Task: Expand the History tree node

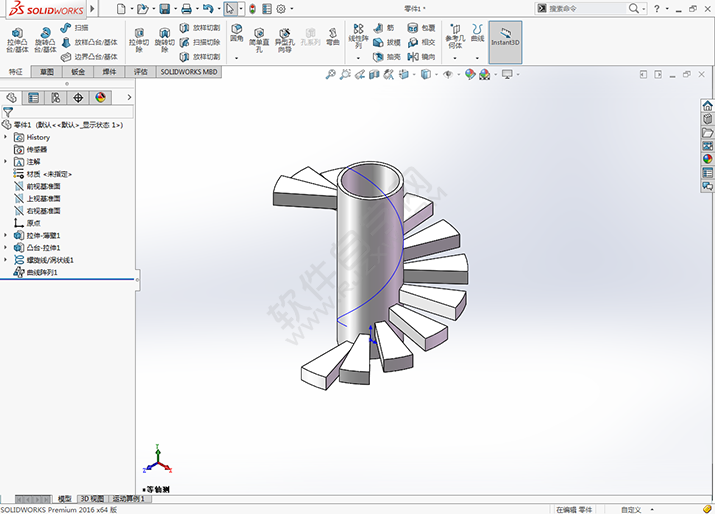Action: (x=6, y=137)
